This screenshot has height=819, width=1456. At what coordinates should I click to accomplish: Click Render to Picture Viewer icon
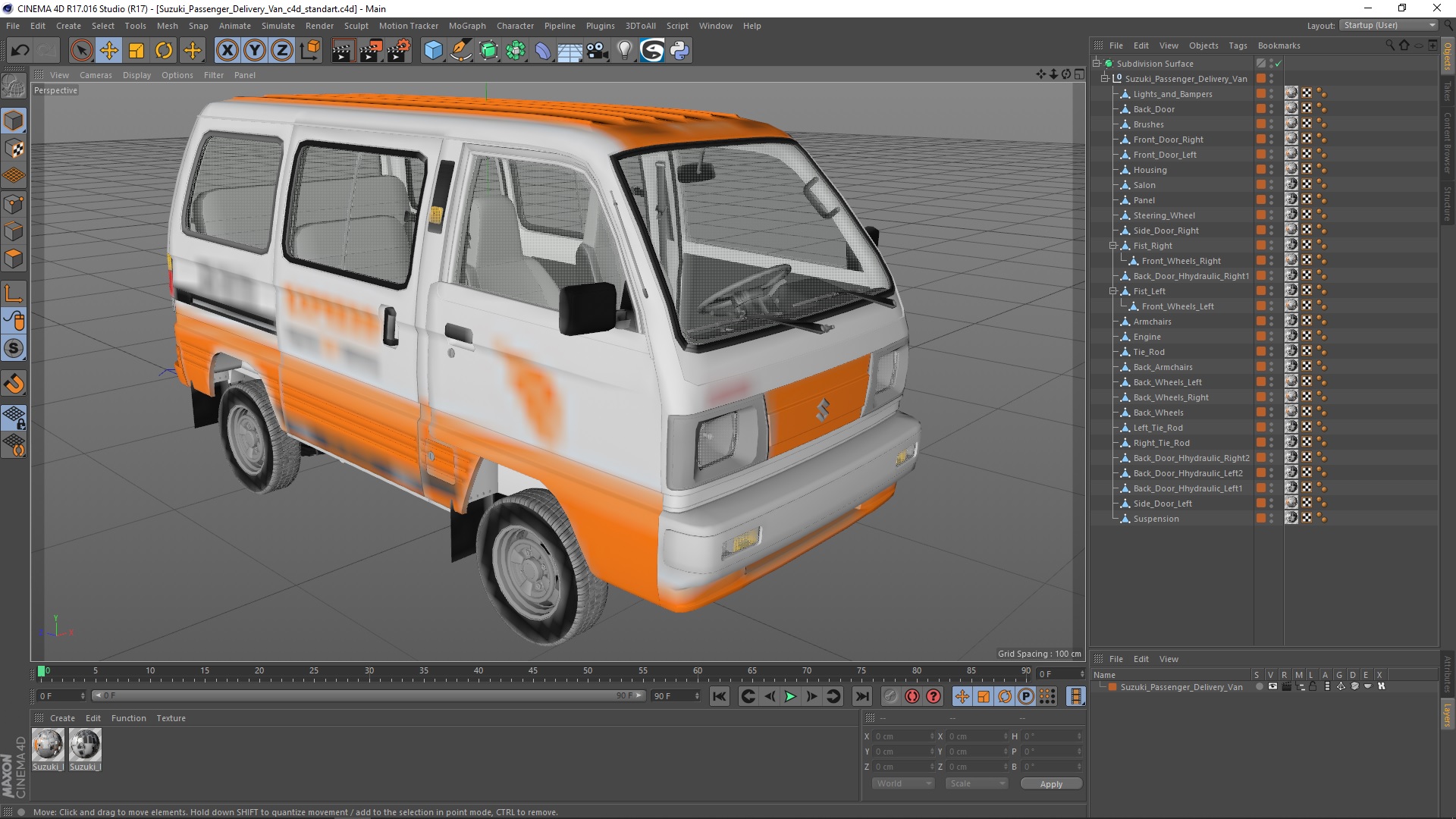pyautogui.click(x=371, y=51)
